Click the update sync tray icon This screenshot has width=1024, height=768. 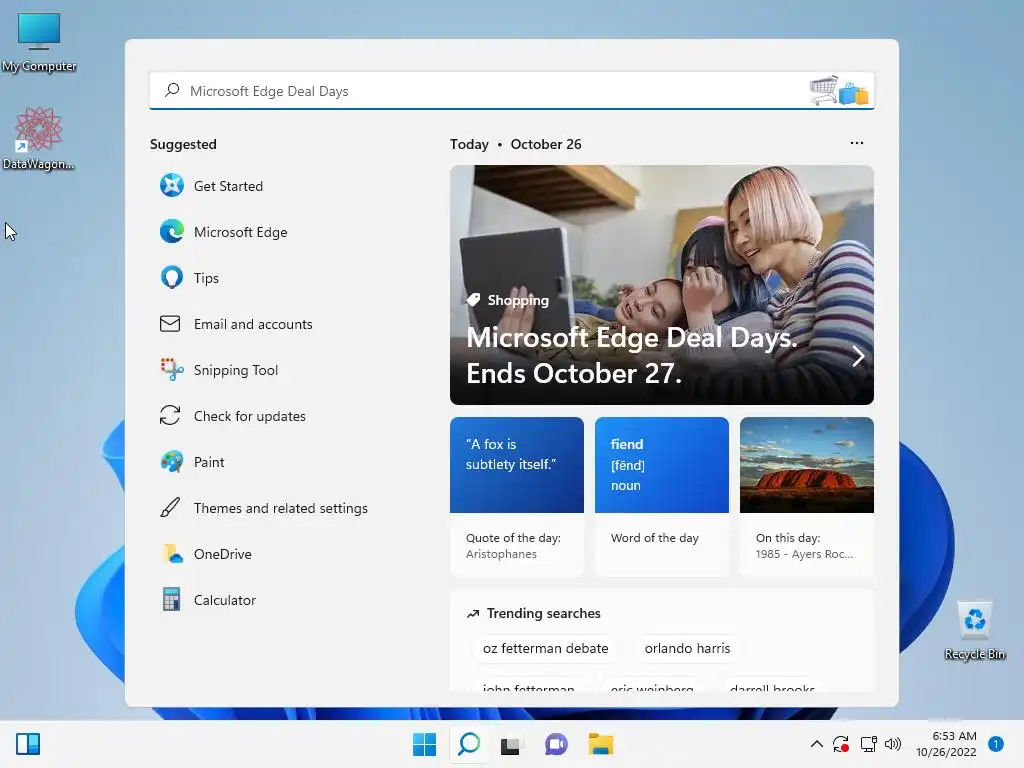[x=841, y=744]
